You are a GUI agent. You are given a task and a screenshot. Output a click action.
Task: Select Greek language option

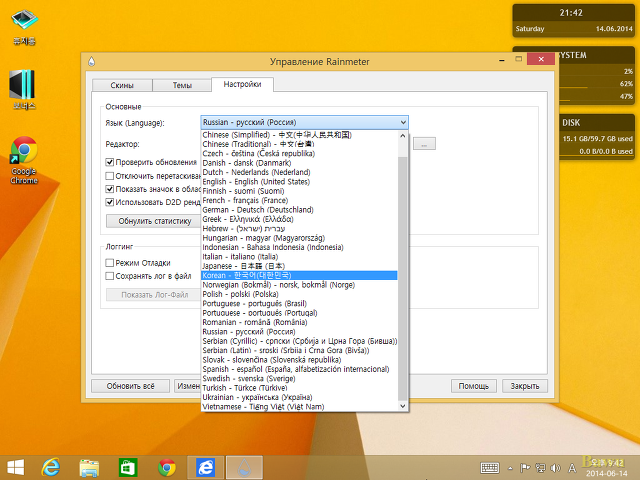pos(299,219)
